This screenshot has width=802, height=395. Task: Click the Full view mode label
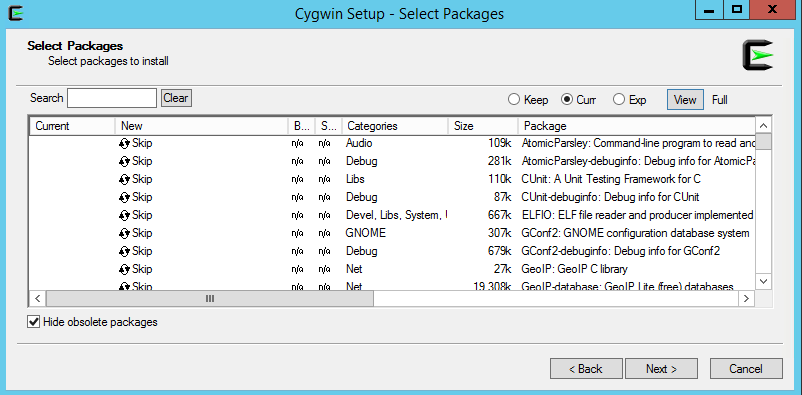point(720,100)
